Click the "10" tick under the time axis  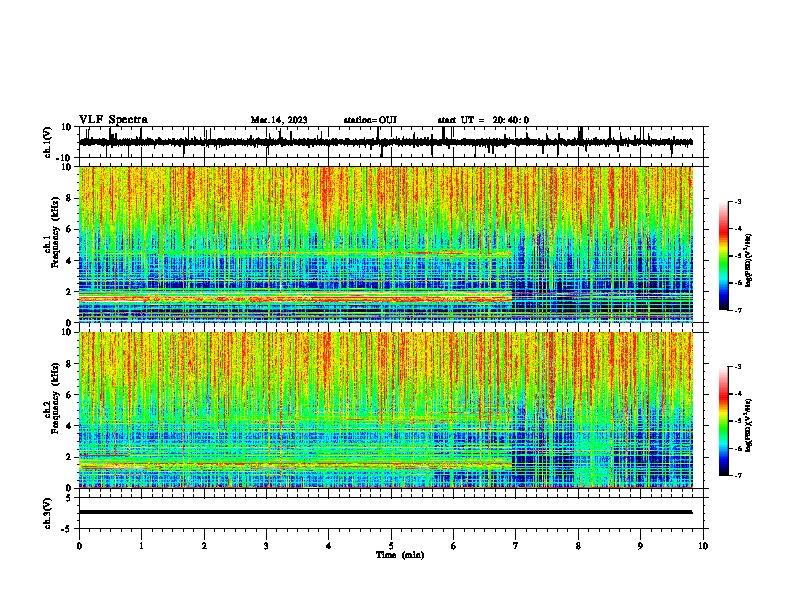click(x=703, y=546)
